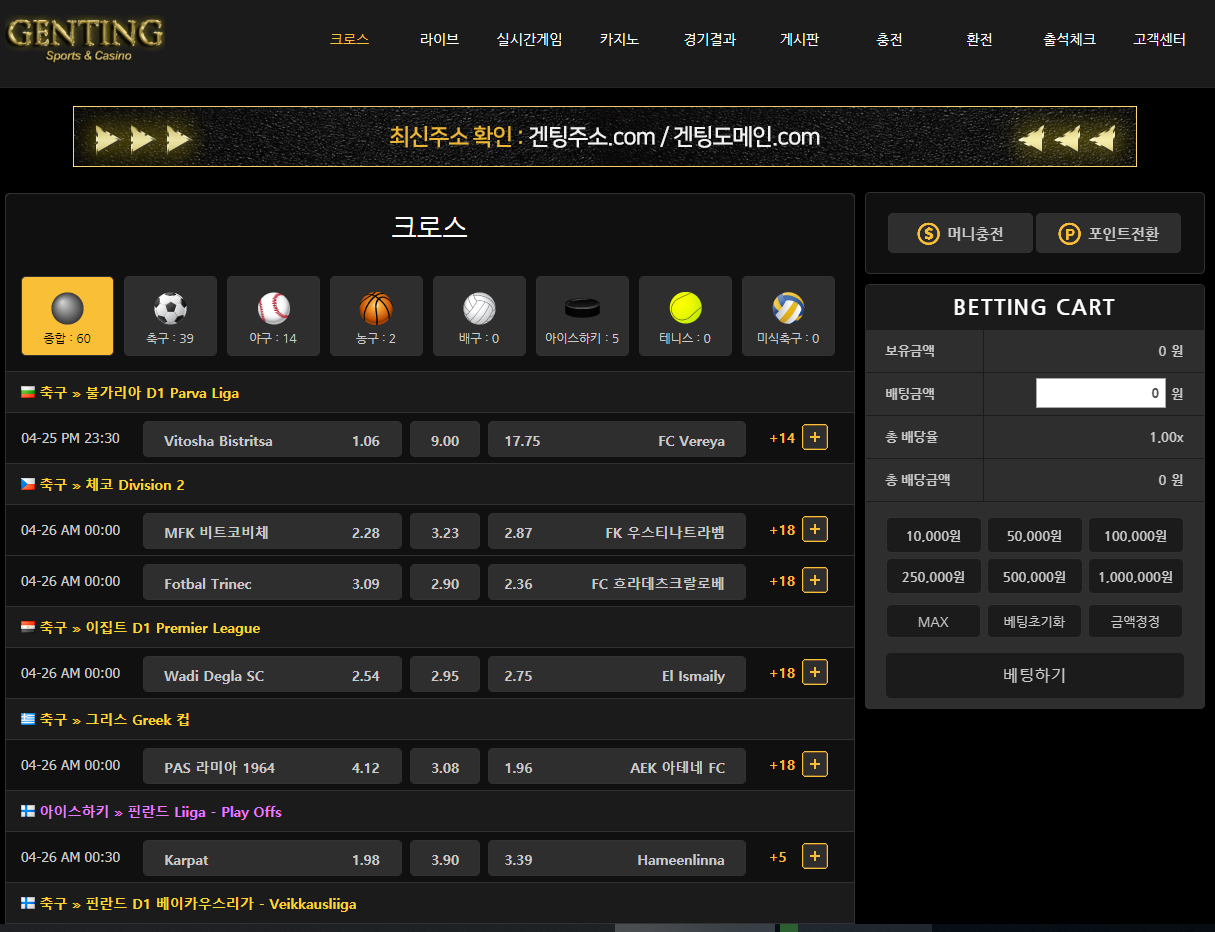This screenshot has width=1215, height=932.
Task: Select the 2.90 draw odds
Action: tap(445, 583)
